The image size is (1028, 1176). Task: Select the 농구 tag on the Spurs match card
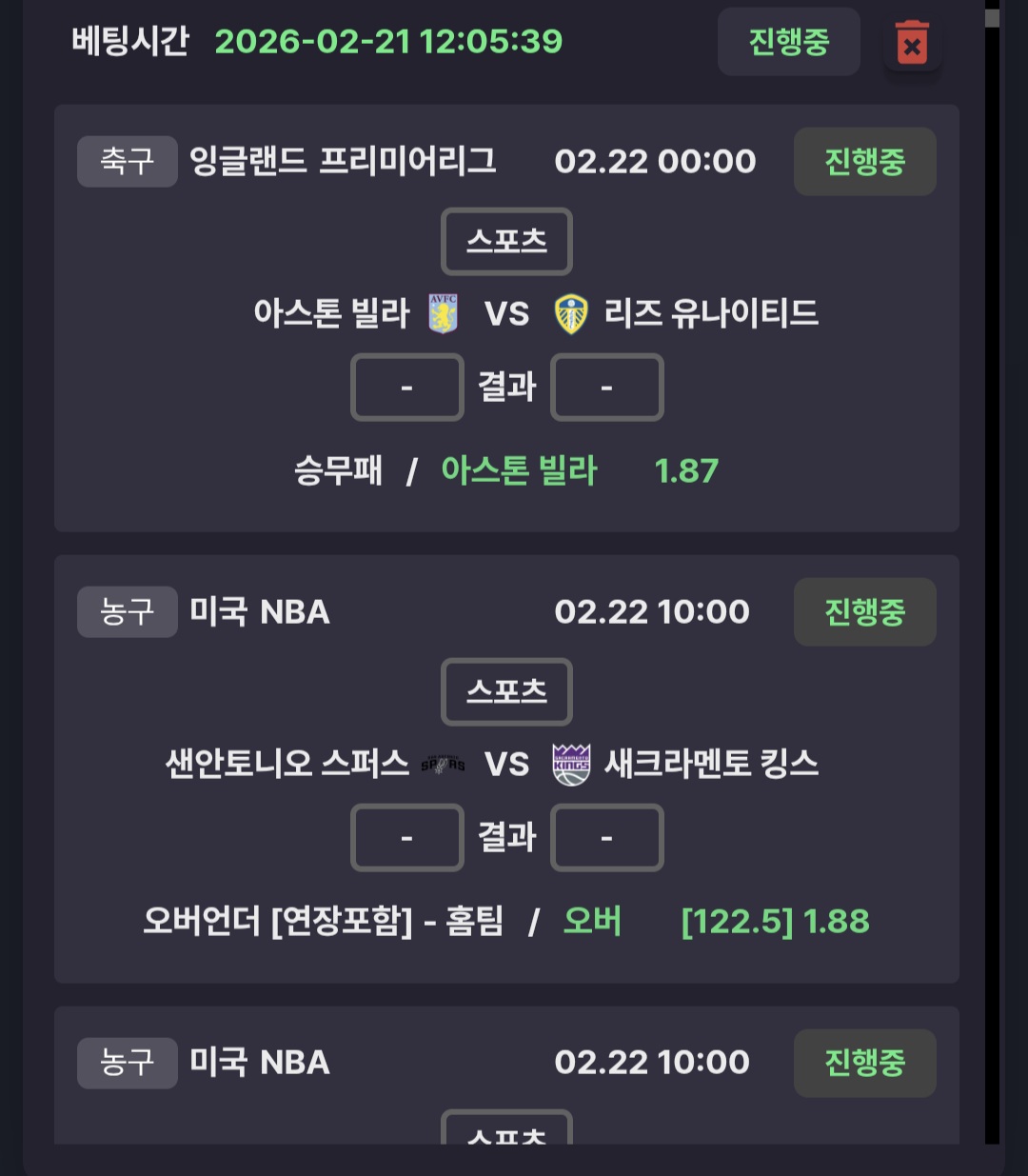click(127, 611)
